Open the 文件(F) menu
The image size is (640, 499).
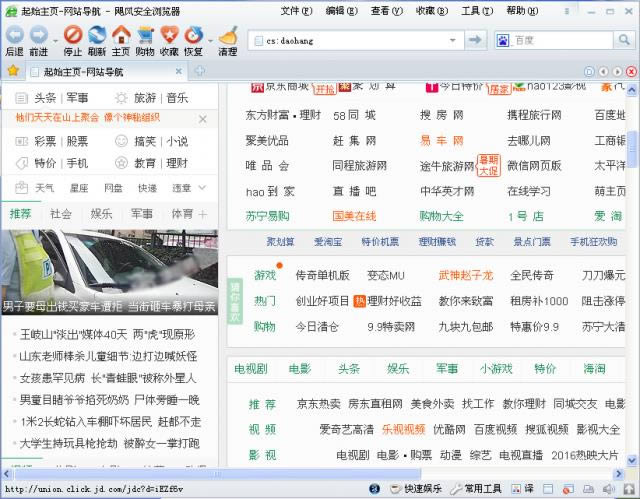click(296, 11)
